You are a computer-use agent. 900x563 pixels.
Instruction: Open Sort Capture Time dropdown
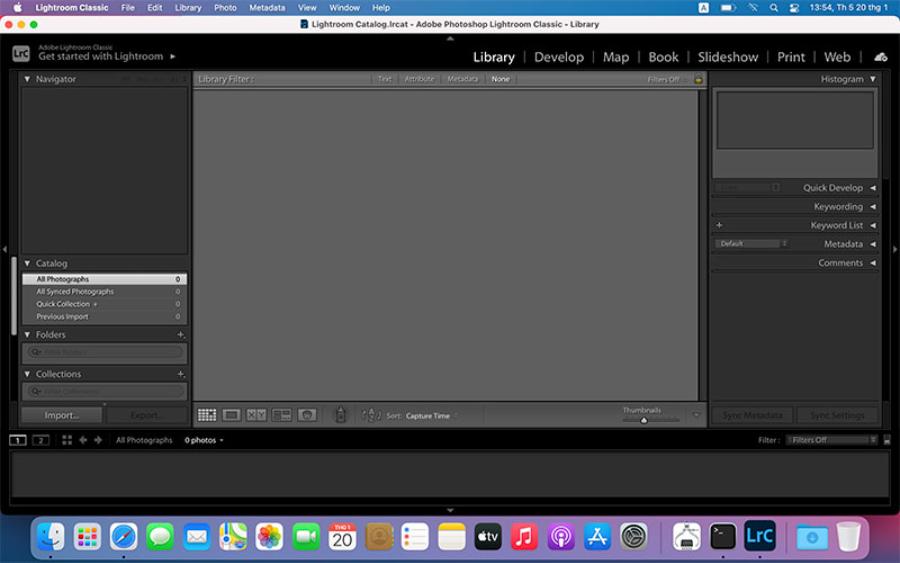click(x=431, y=416)
